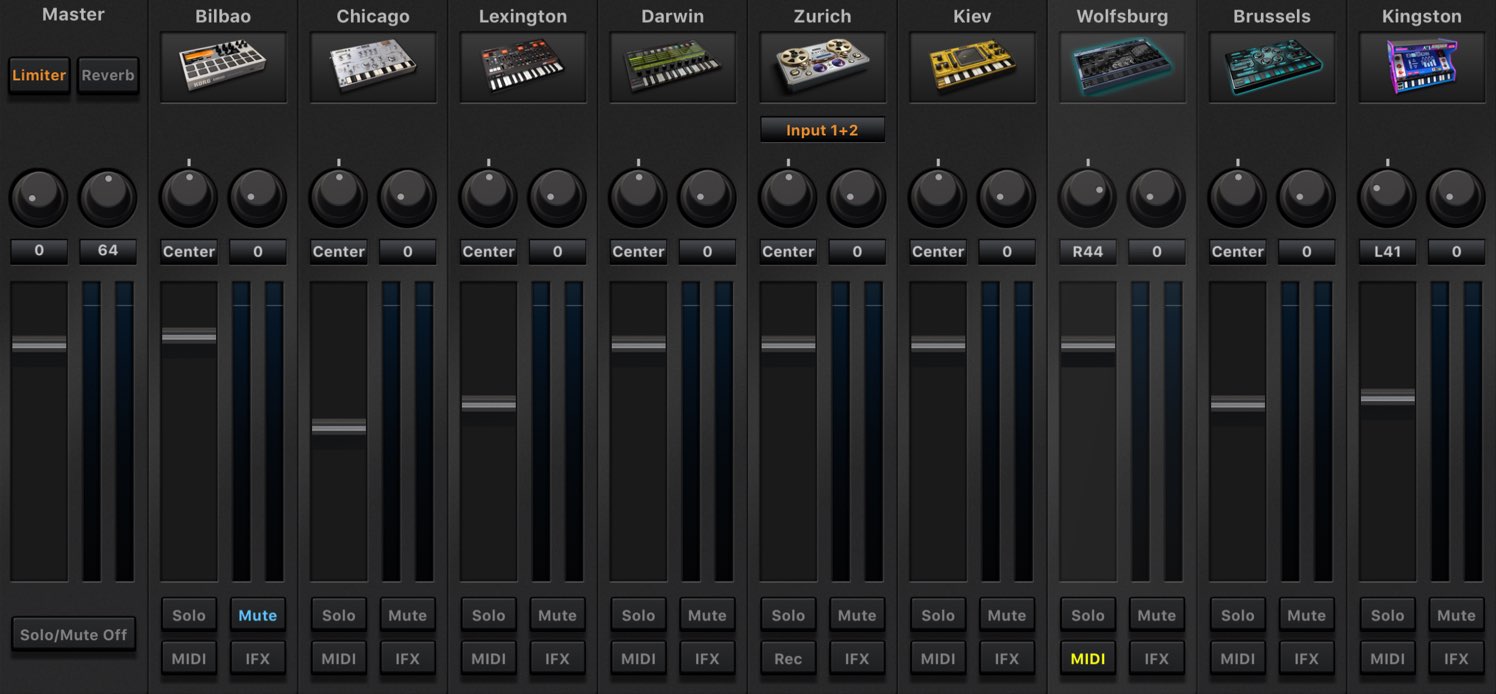Click the master reverb knob showing 64
Viewport: 1496px width, 694px height.
108,198
